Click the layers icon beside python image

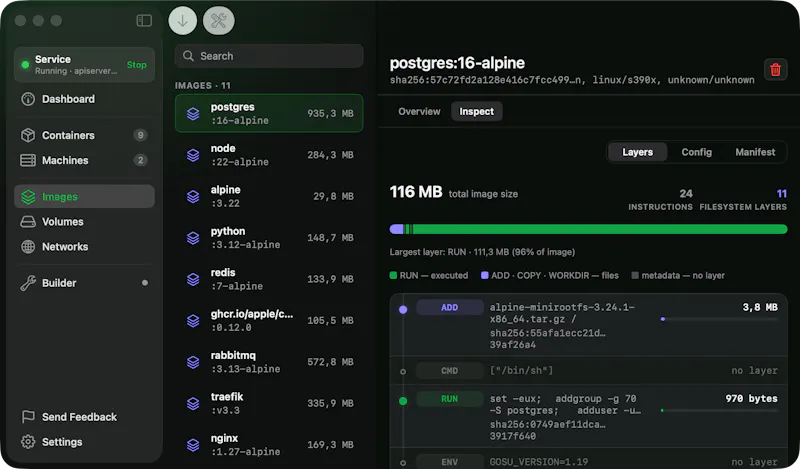pos(193,238)
